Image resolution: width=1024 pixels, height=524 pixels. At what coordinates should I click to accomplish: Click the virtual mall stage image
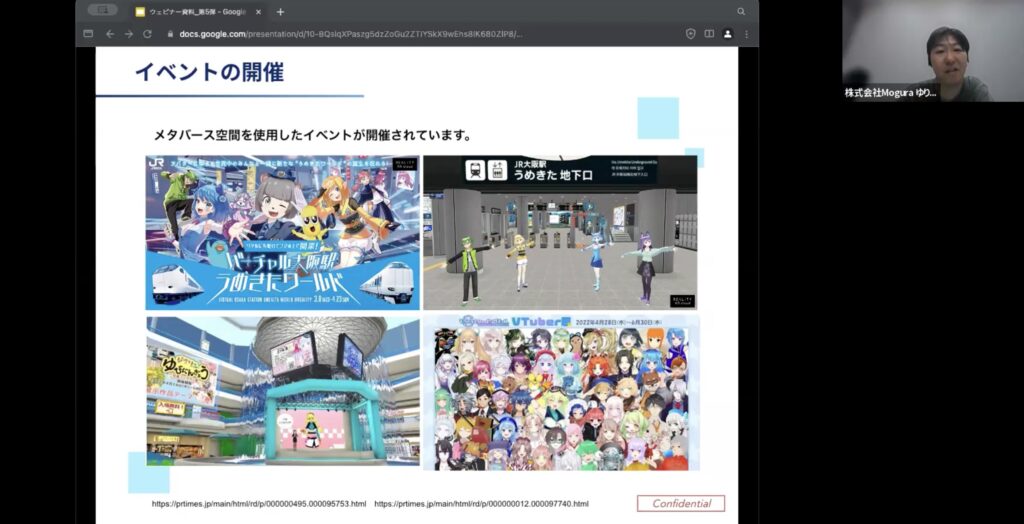[x=283, y=391]
